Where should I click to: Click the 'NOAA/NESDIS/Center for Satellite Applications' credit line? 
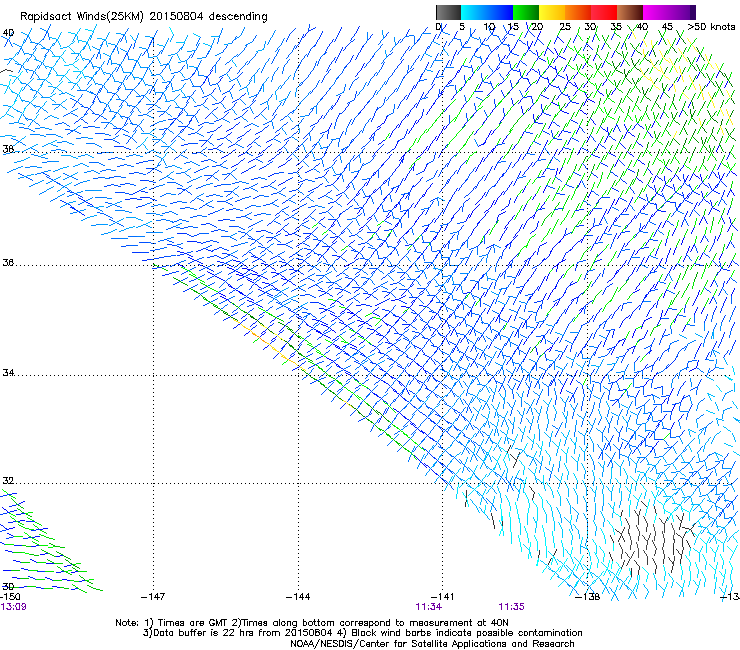[432, 644]
